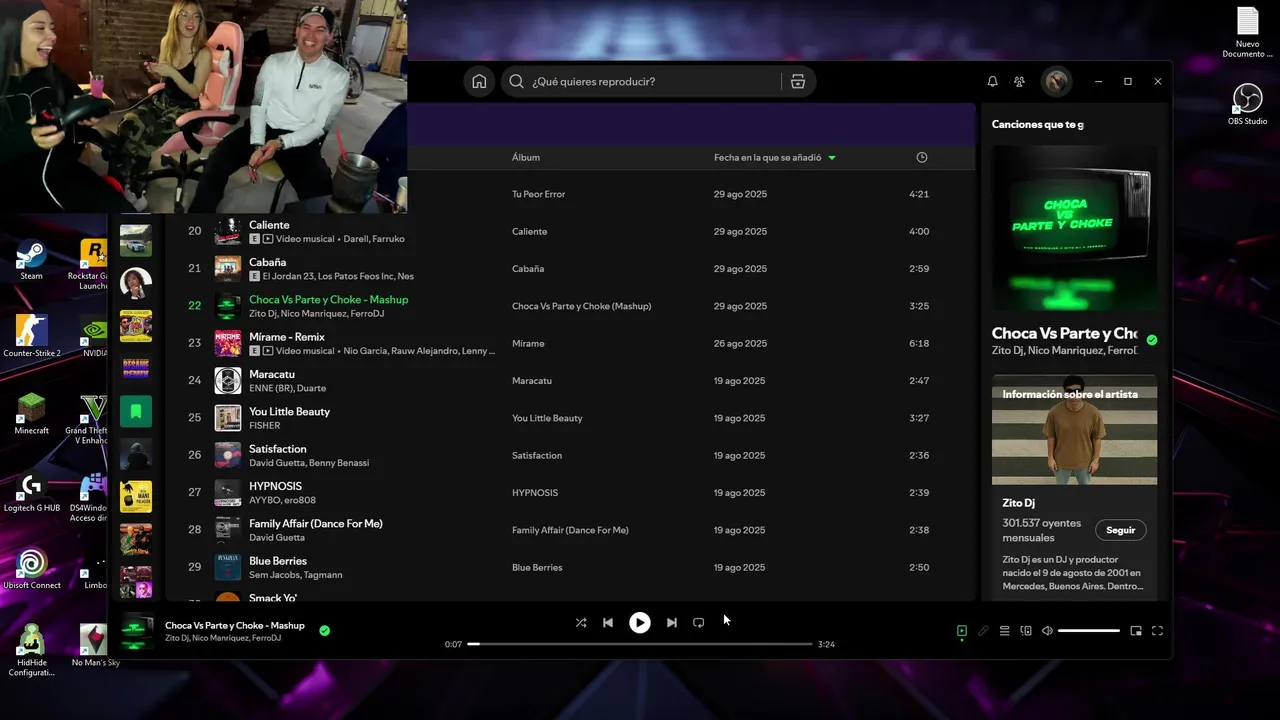The height and width of the screenshot is (720, 1280).
Task: Click green check beside title in right panel
Action: [x=1152, y=340]
